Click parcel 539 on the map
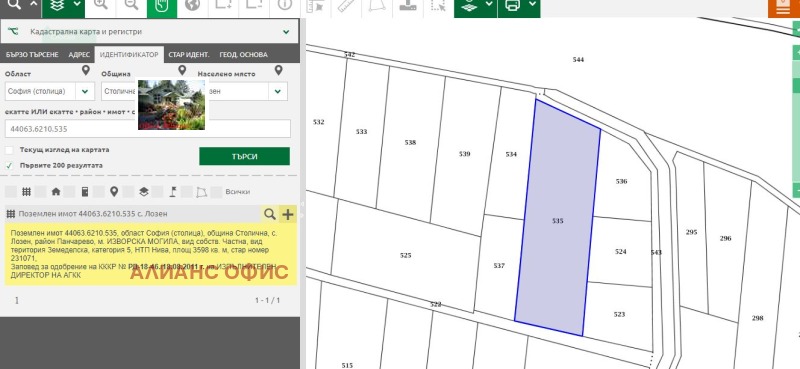800x369 pixels. coord(464,154)
